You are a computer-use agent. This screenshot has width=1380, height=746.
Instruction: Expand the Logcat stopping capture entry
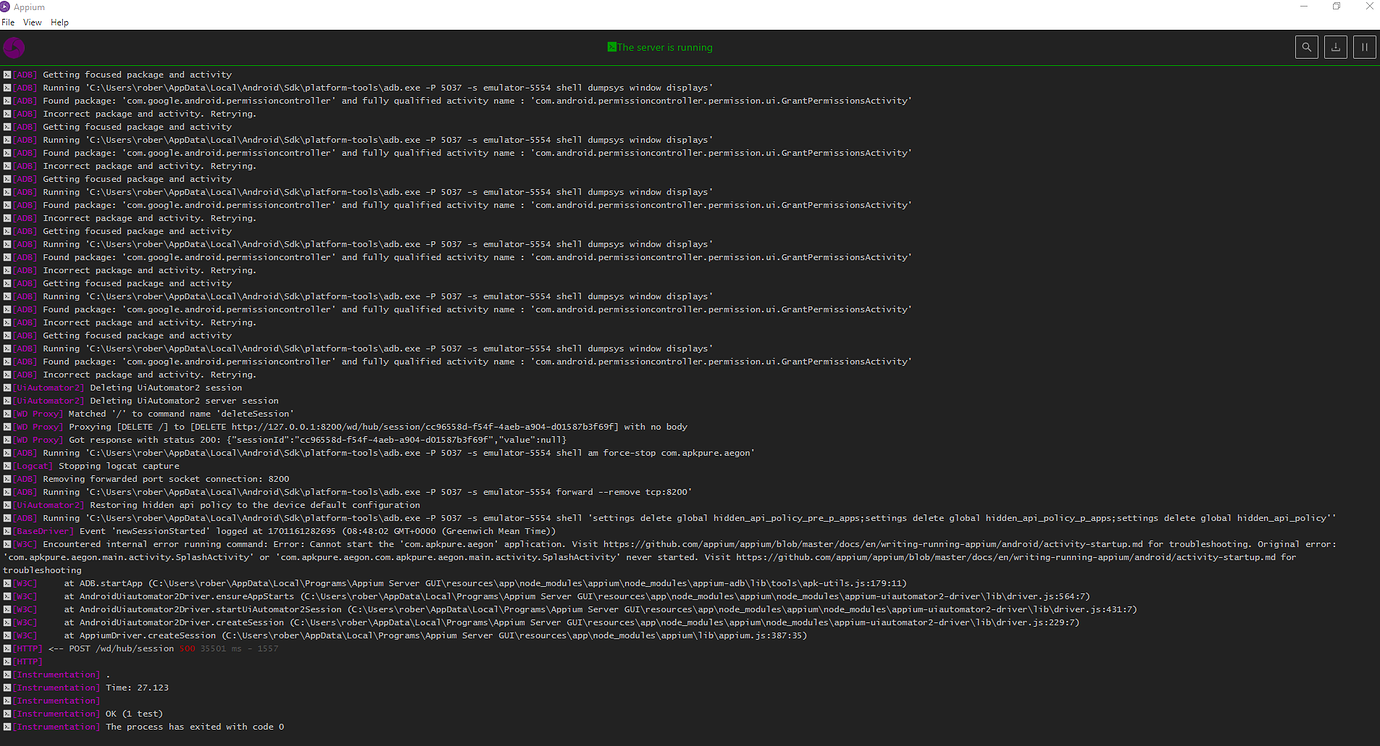(5, 465)
